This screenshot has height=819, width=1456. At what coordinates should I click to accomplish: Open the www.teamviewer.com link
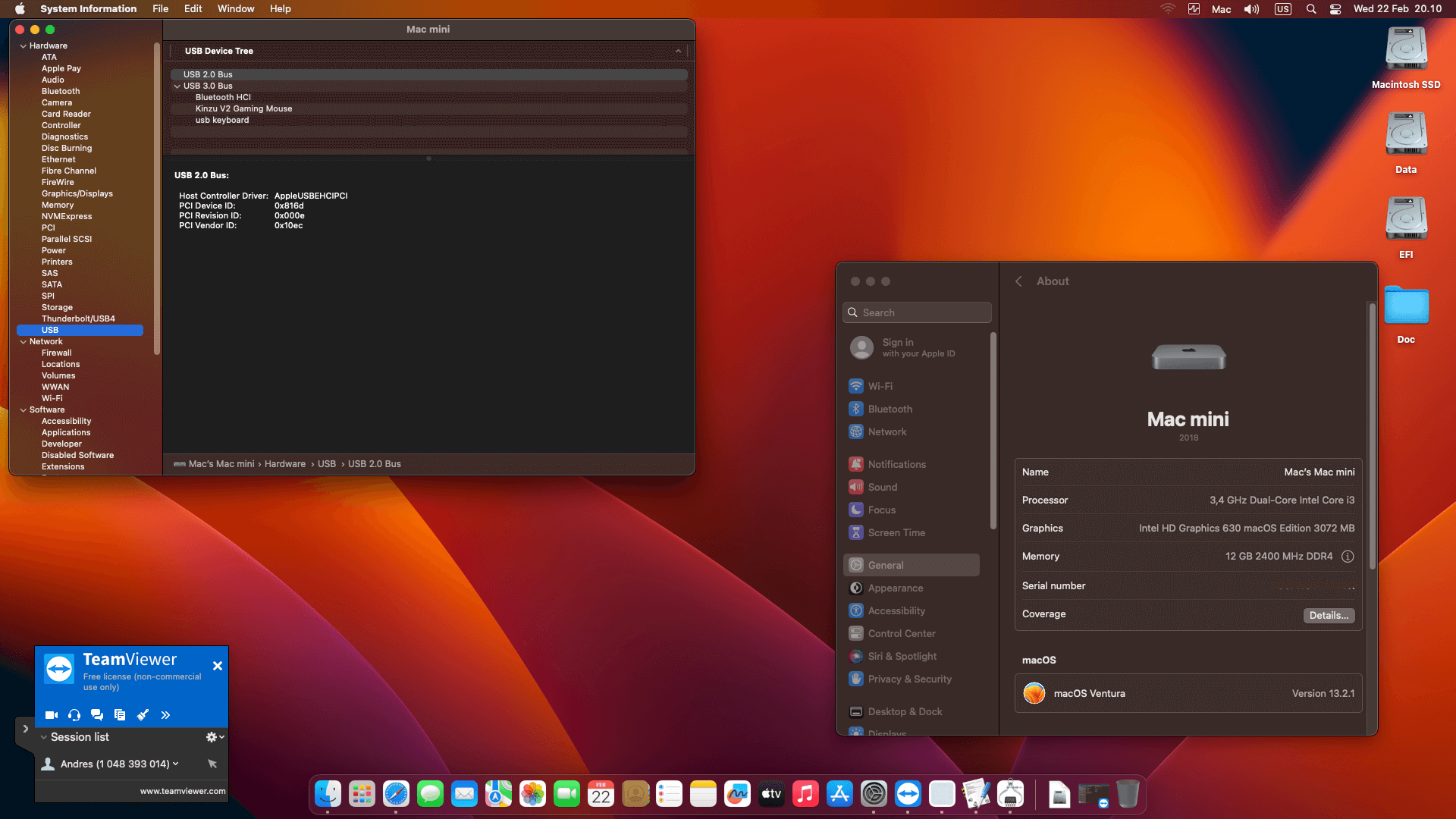183,791
